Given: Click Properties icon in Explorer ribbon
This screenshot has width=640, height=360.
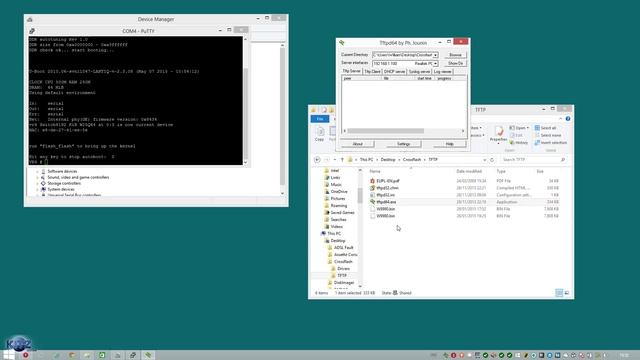Looking at the screenshot, I should pyautogui.click(x=498, y=134).
